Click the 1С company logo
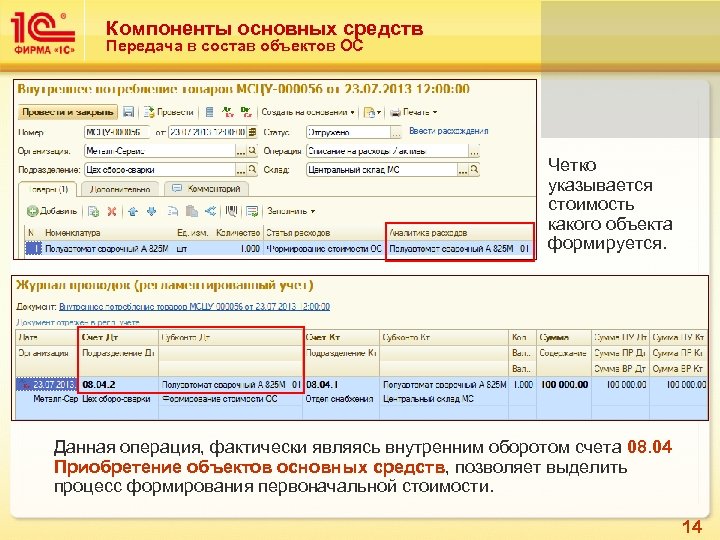720x540 pixels. (42, 33)
